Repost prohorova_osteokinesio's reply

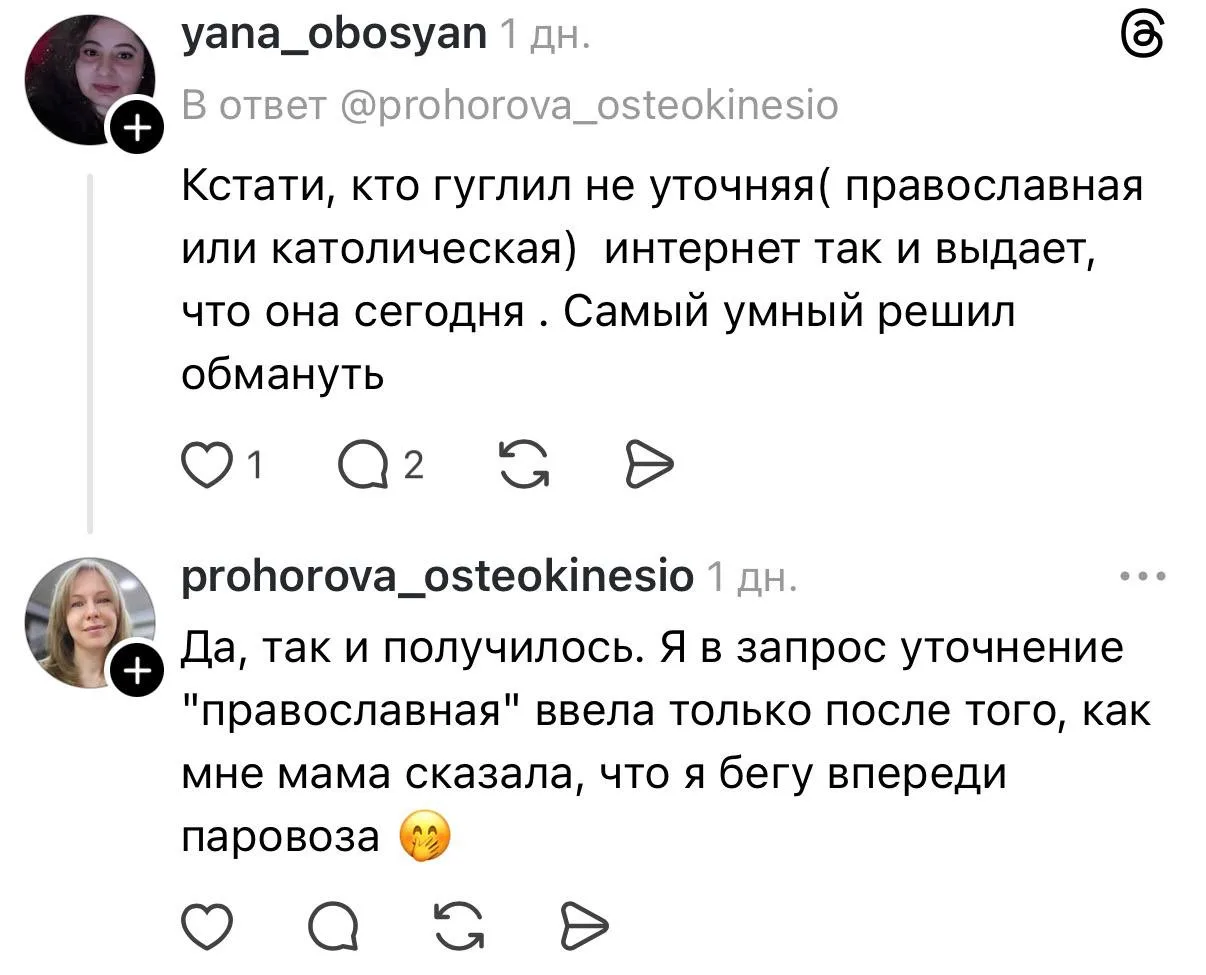[x=459, y=927]
